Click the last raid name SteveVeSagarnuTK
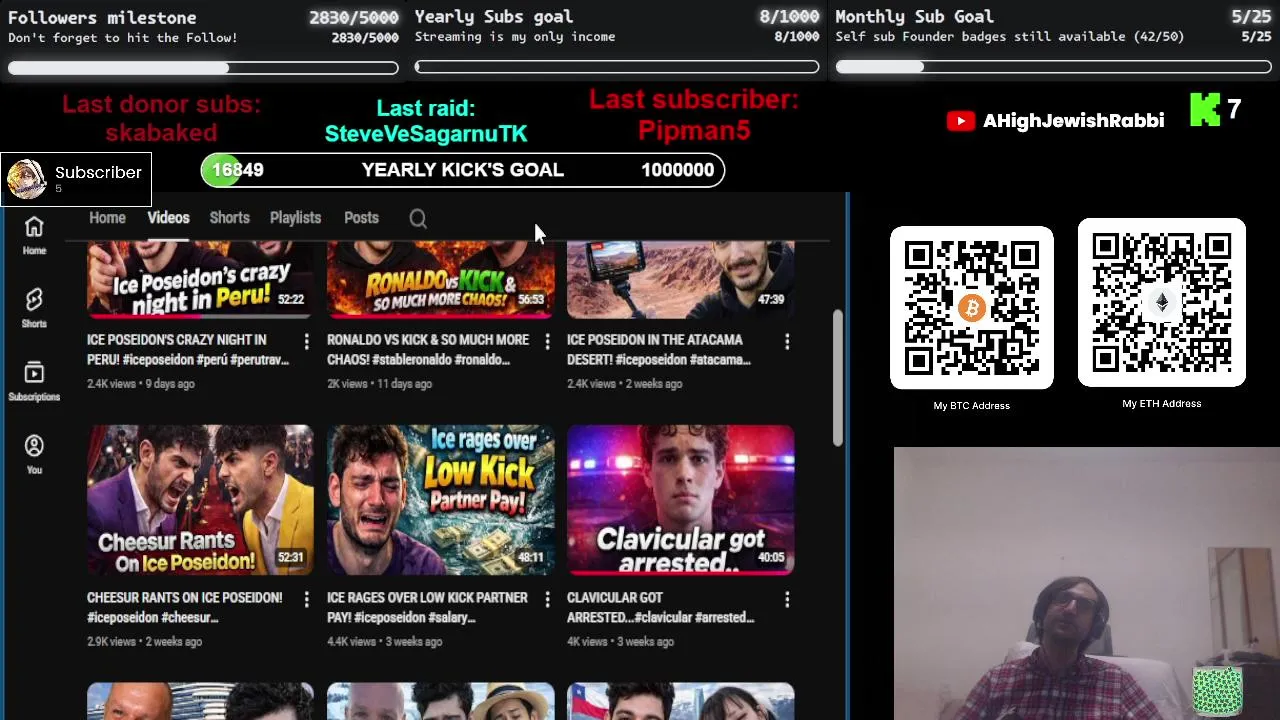The image size is (1280, 720). [426, 134]
